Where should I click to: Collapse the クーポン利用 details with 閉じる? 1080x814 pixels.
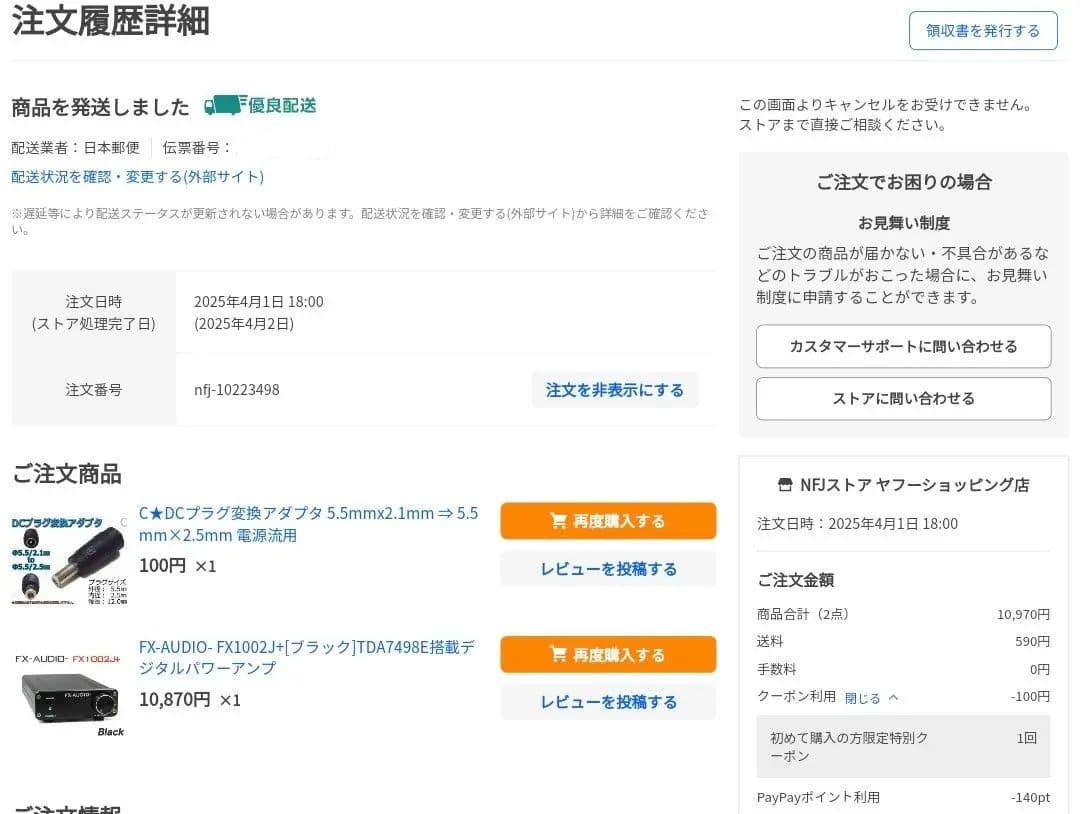(x=862, y=697)
